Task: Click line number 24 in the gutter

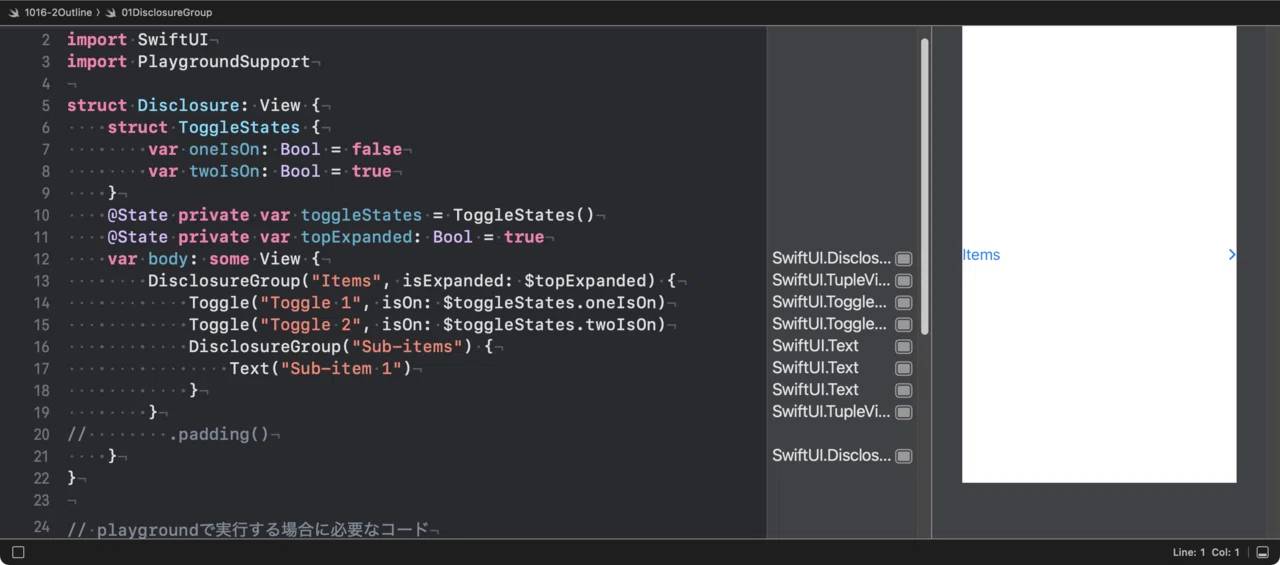Action: tap(41, 527)
